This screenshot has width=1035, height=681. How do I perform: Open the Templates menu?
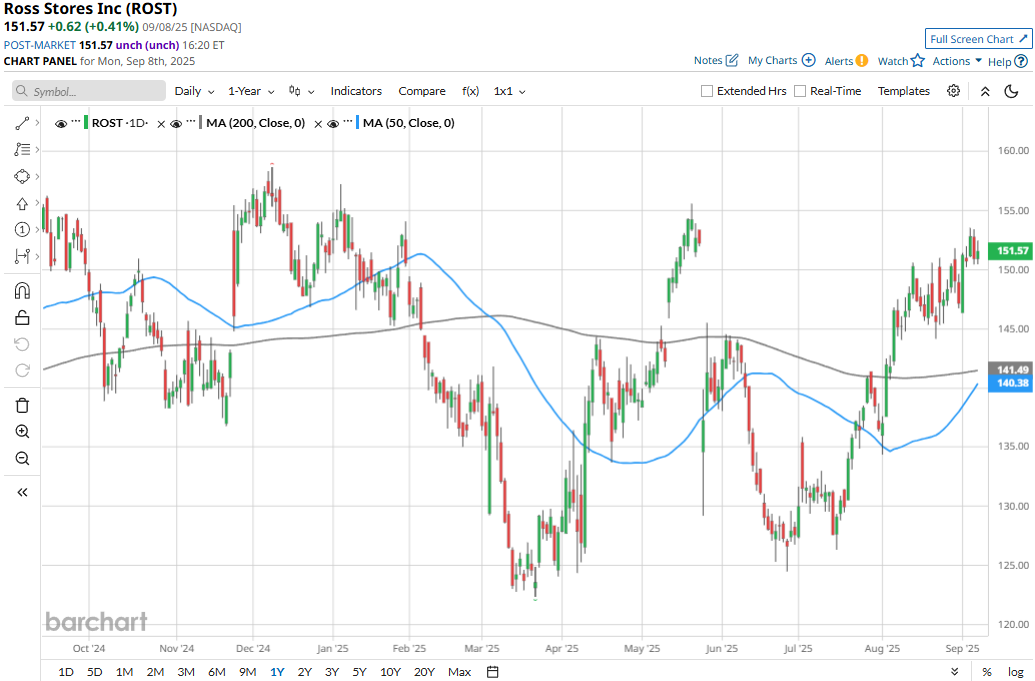pyautogui.click(x=904, y=91)
